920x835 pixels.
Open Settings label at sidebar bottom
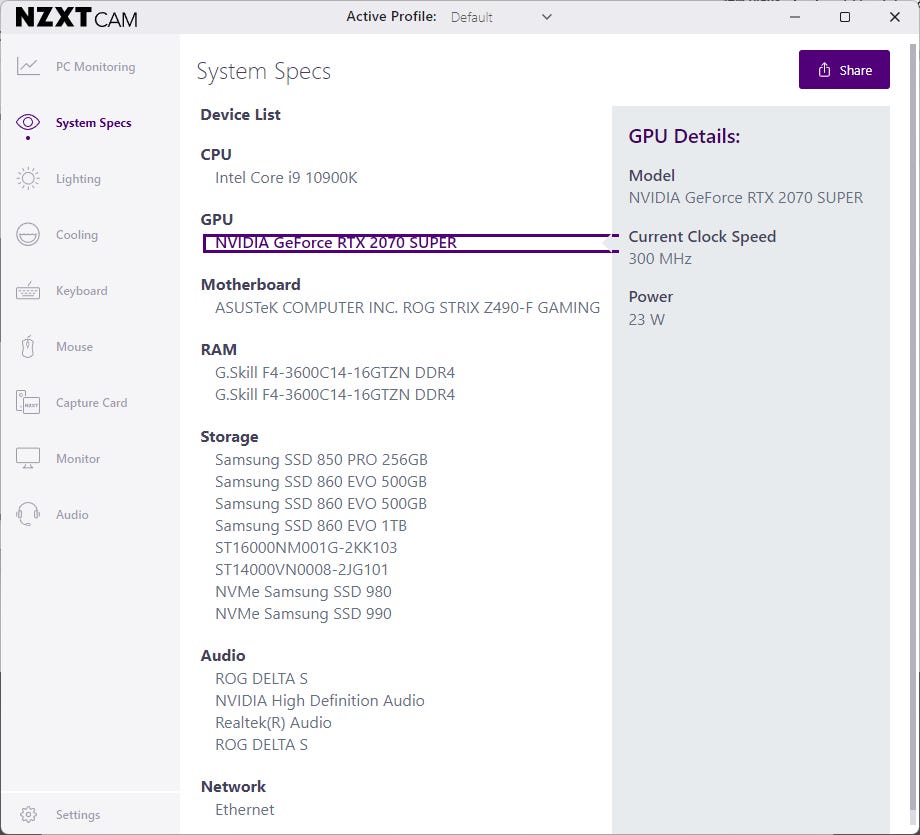pyautogui.click(x=78, y=814)
